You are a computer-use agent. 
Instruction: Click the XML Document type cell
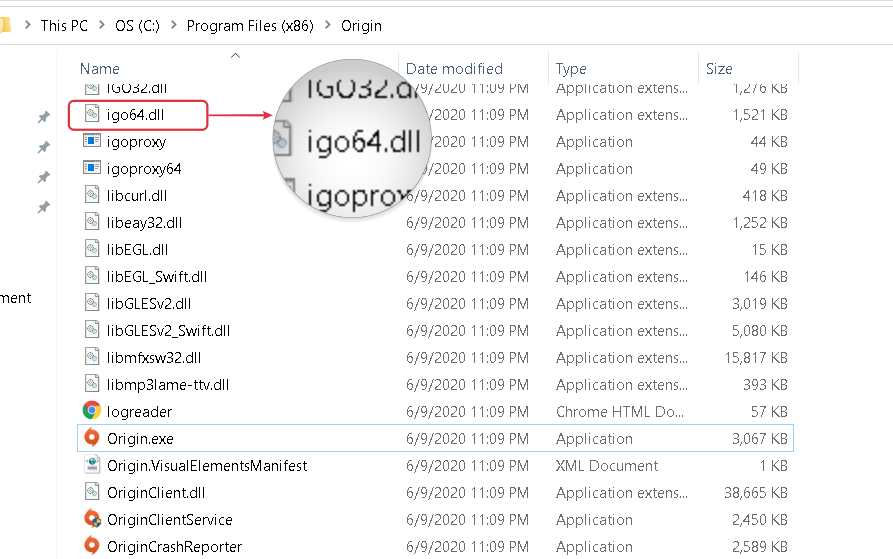tap(607, 466)
